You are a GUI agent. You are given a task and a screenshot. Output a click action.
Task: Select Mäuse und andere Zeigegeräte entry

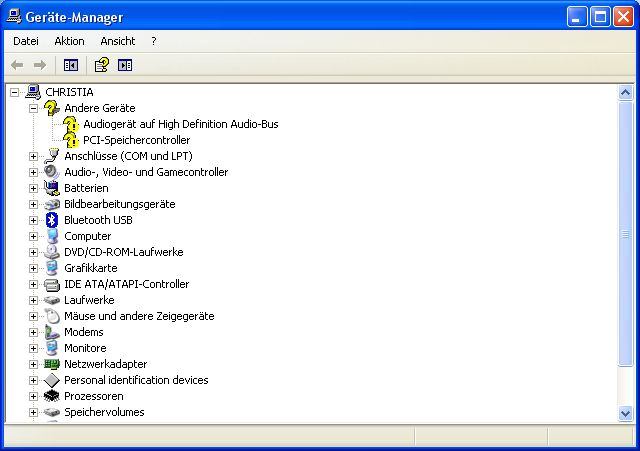click(138, 316)
